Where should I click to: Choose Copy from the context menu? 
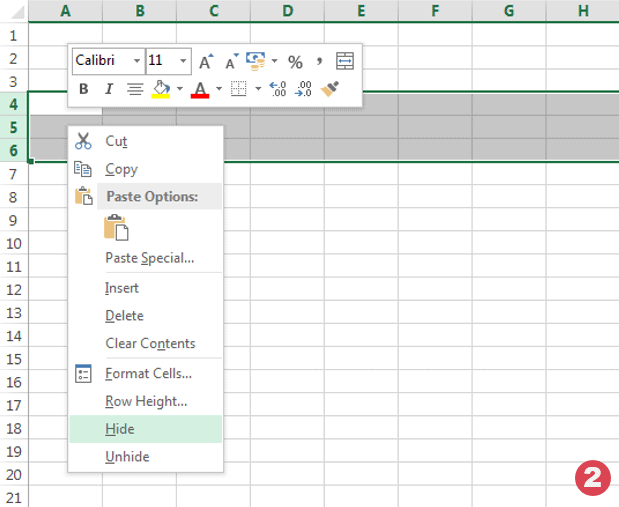[146, 169]
